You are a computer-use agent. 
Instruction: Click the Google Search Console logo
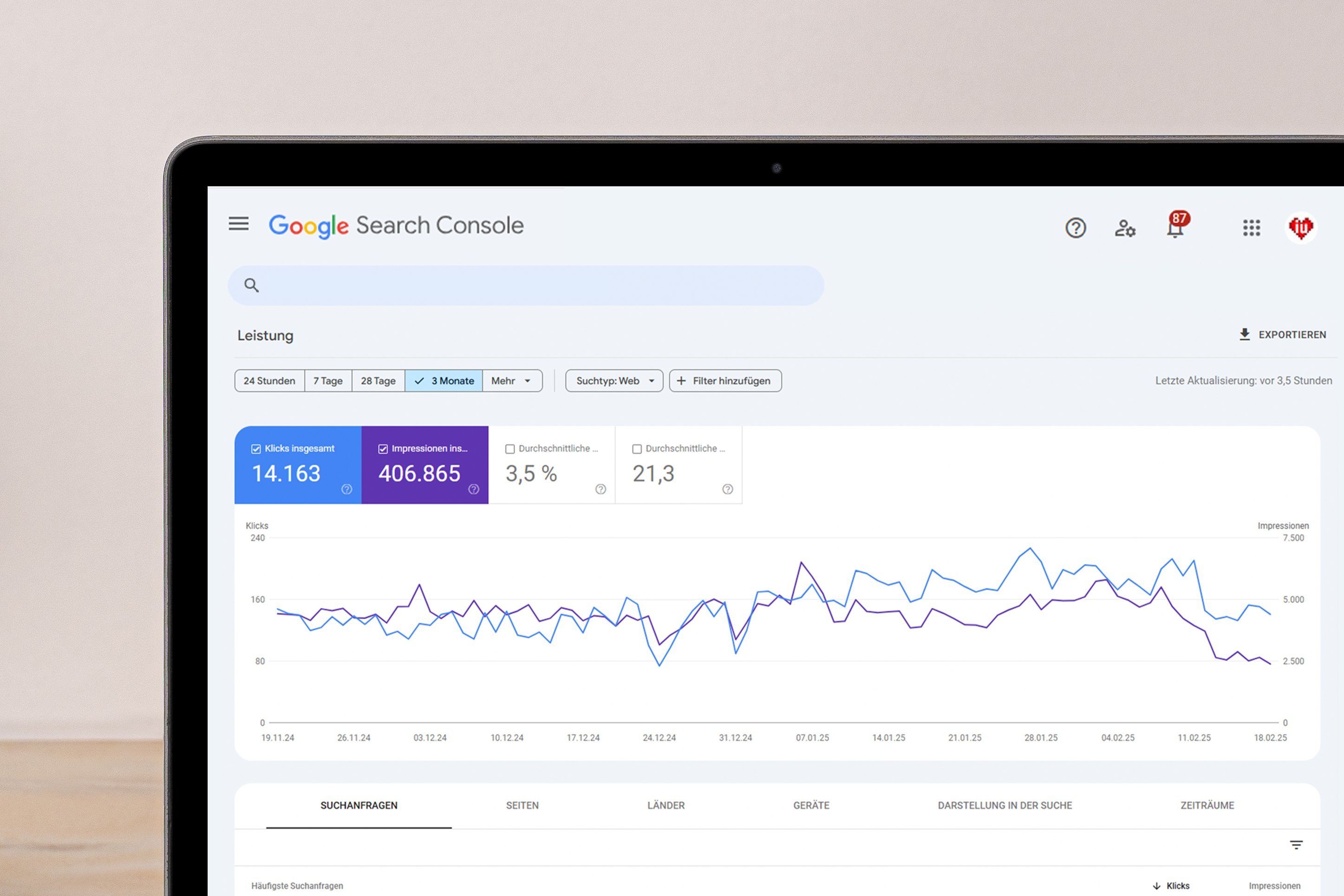coord(396,226)
